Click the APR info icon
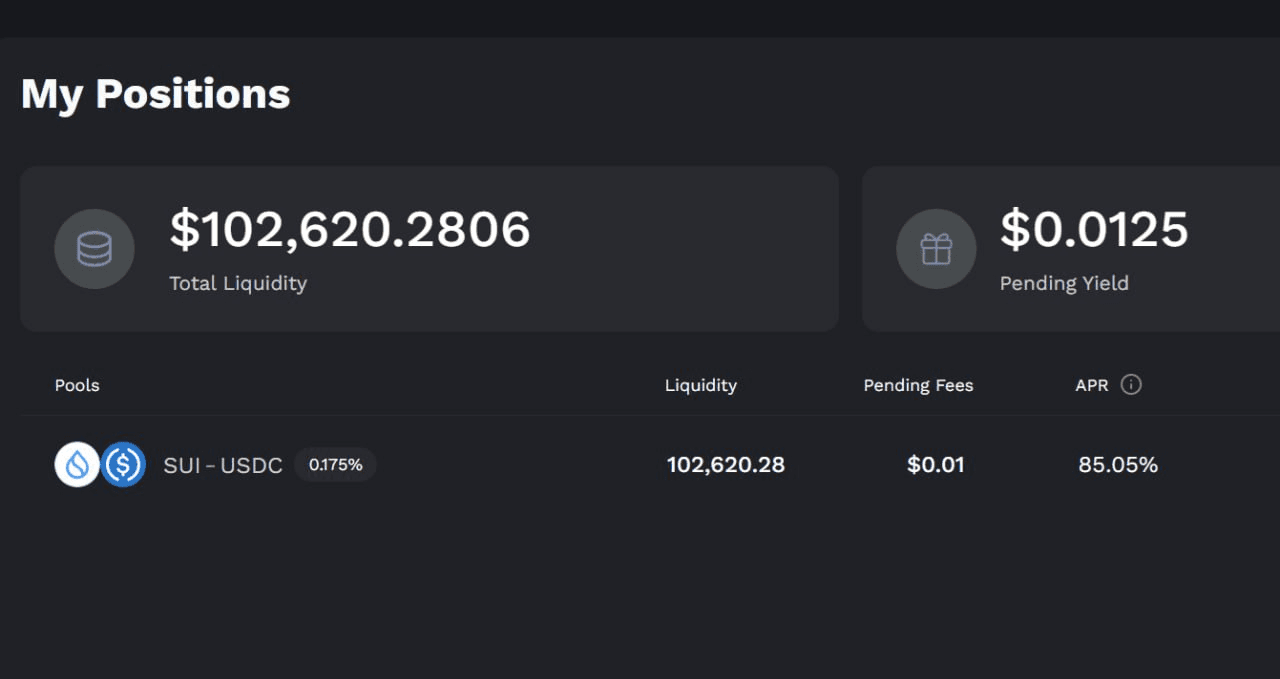1280x679 pixels. 1131,385
